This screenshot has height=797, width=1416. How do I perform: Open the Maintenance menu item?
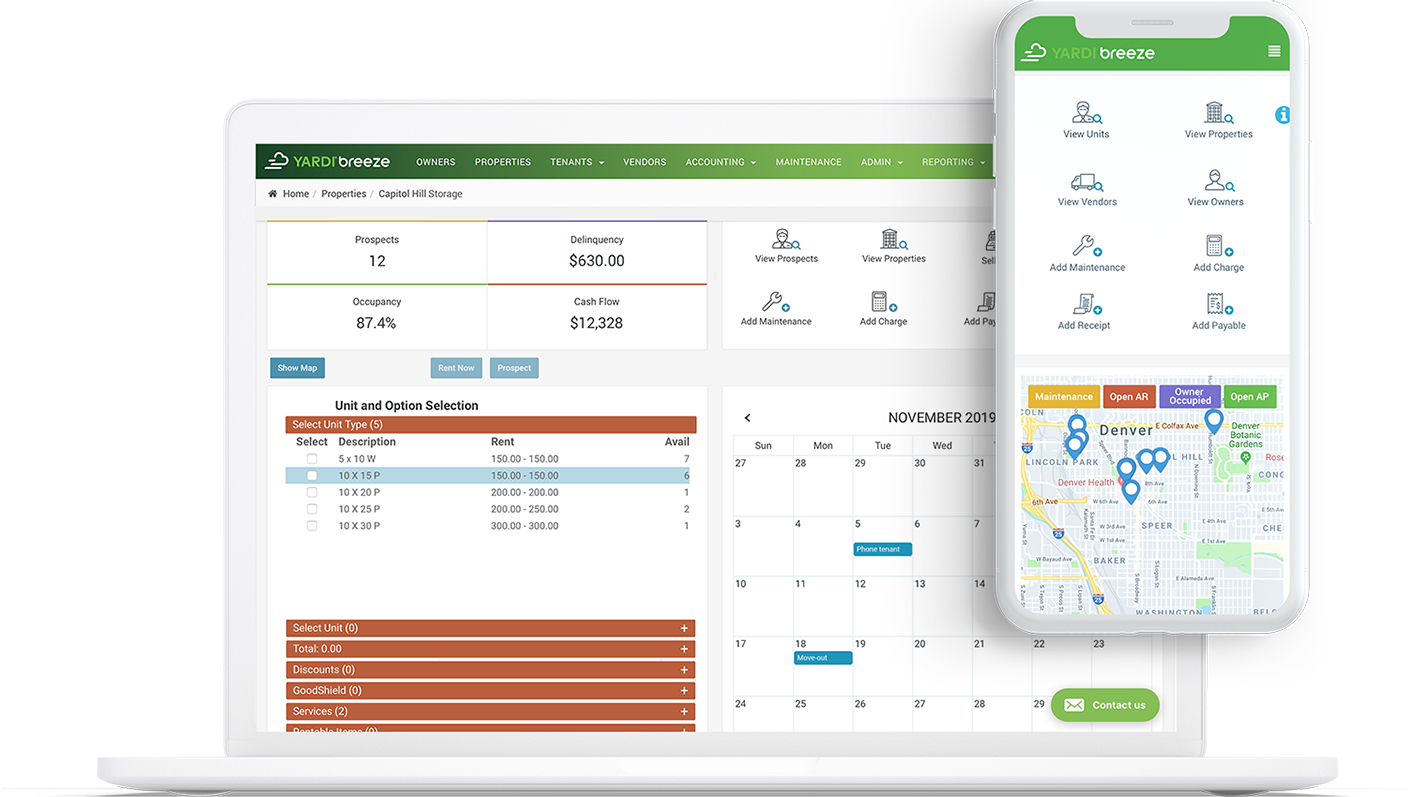click(808, 162)
